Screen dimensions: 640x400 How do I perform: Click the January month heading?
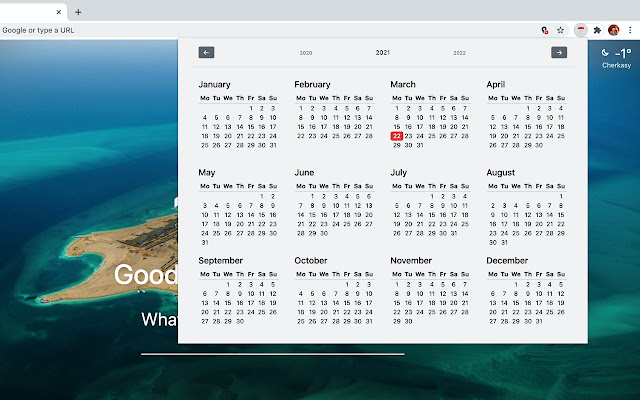click(x=214, y=84)
